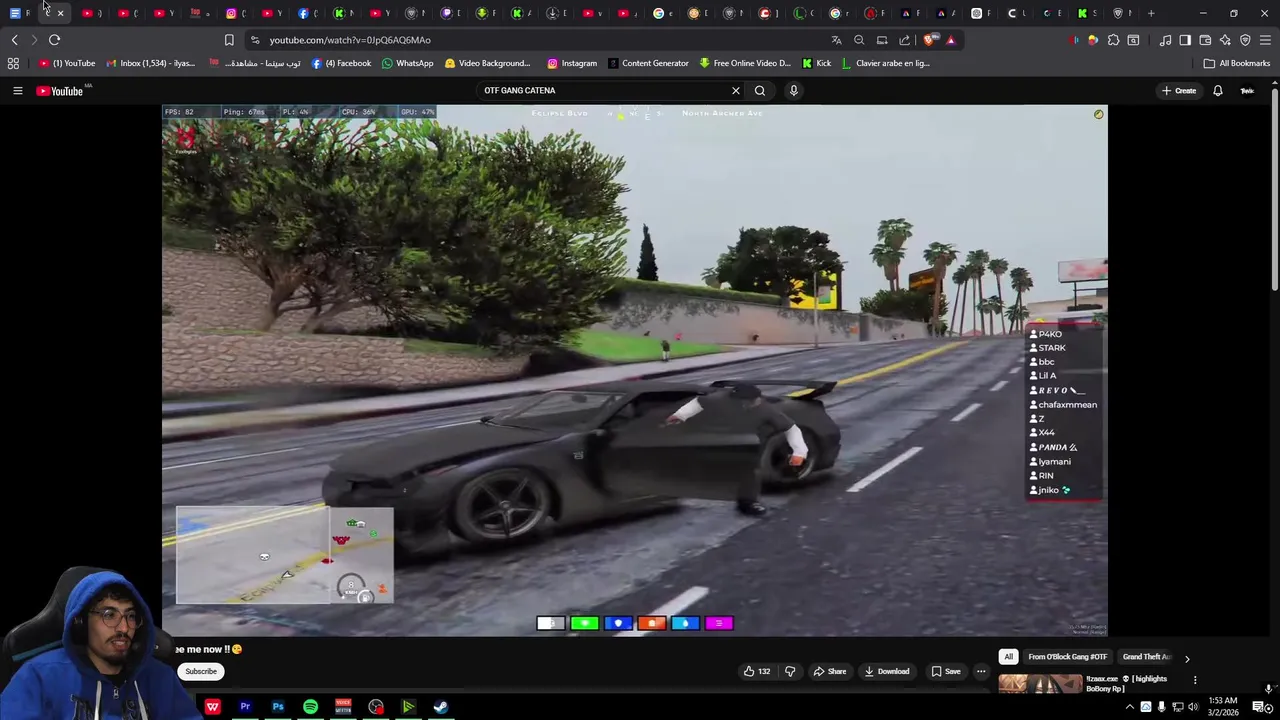Open Voicemeeter from the taskbar
The image size is (1280, 720).
tap(343, 707)
